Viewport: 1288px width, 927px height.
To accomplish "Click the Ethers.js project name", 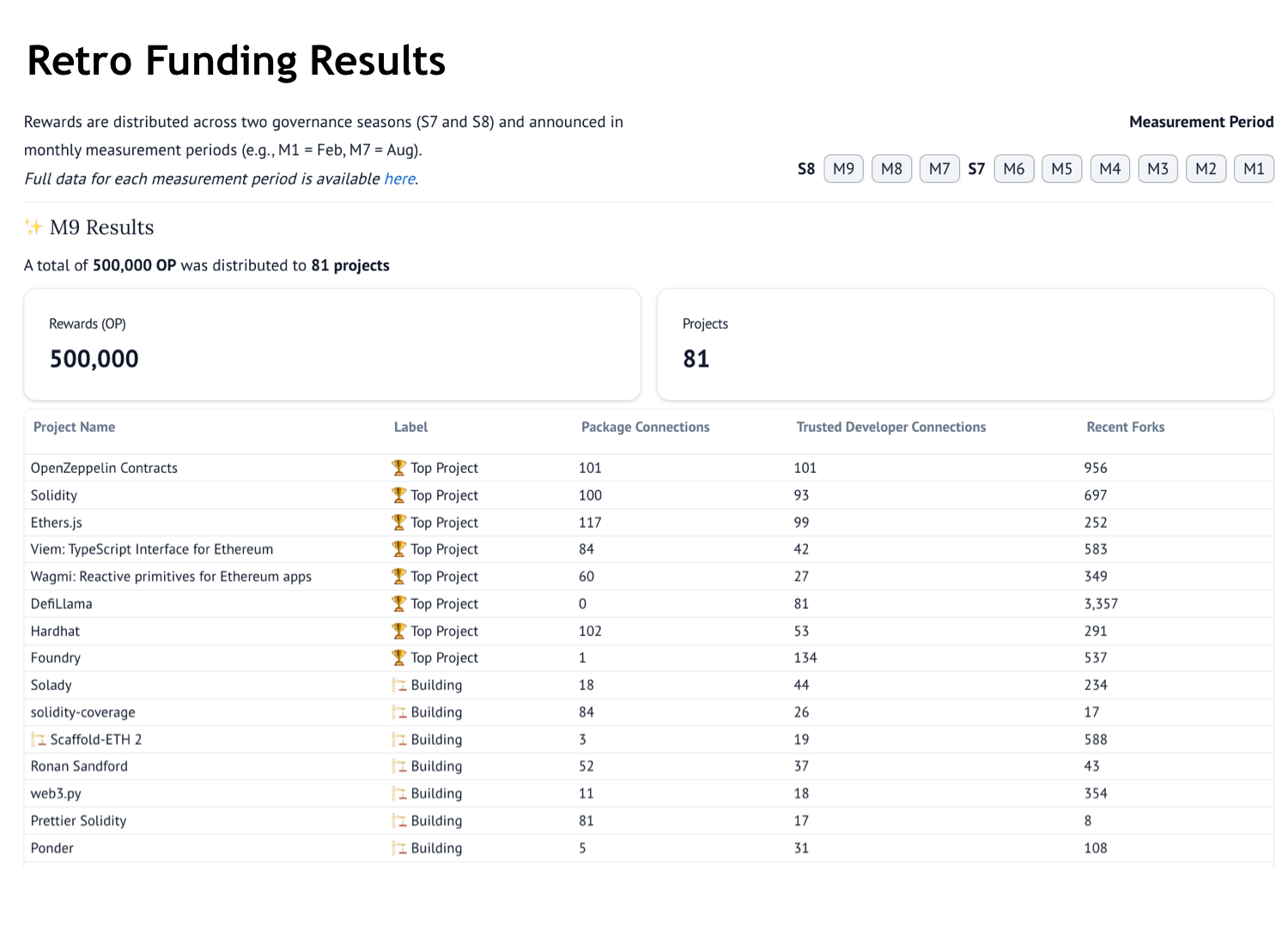I will coord(57,523).
